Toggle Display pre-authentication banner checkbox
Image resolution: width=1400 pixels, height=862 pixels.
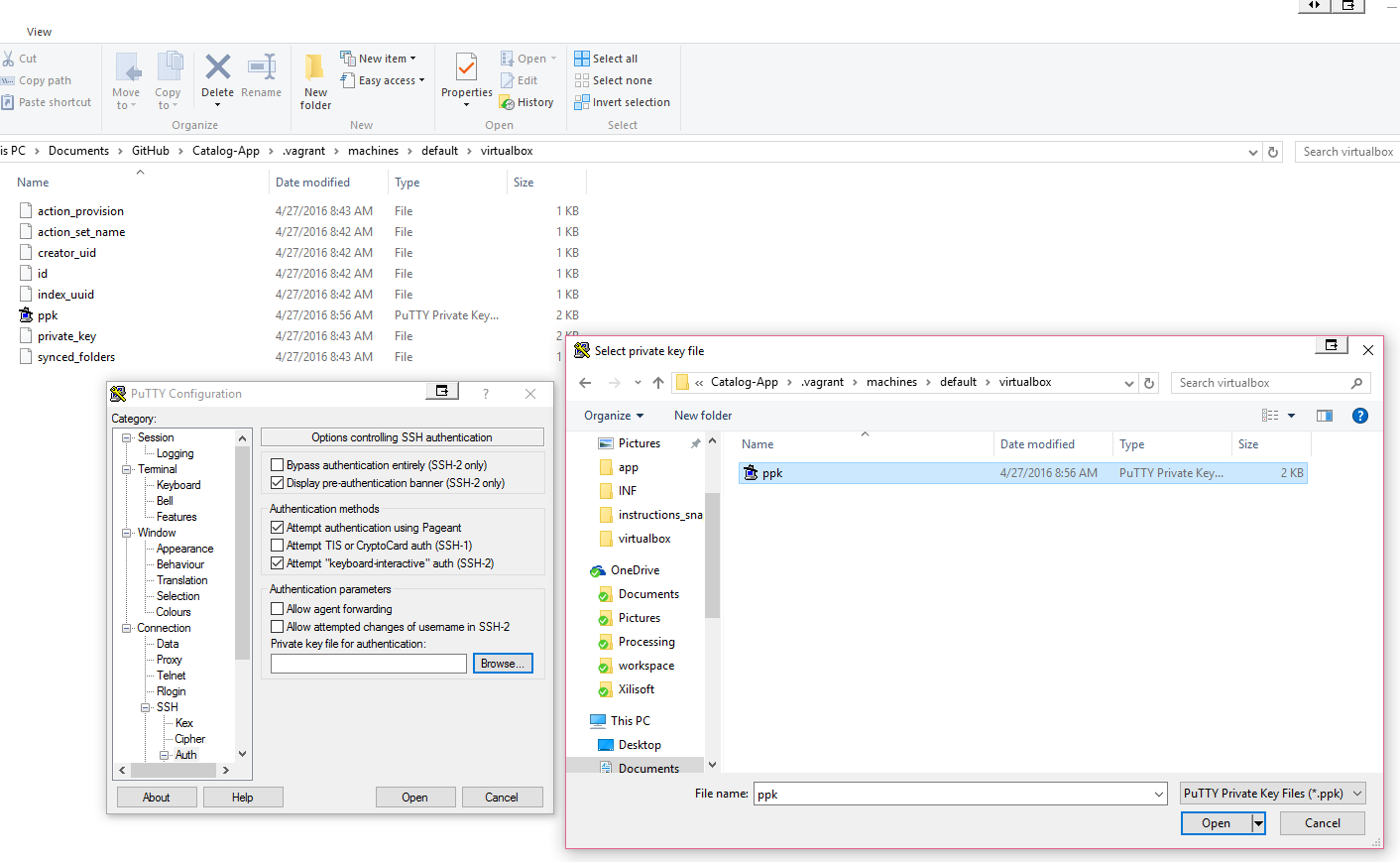click(x=278, y=483)
